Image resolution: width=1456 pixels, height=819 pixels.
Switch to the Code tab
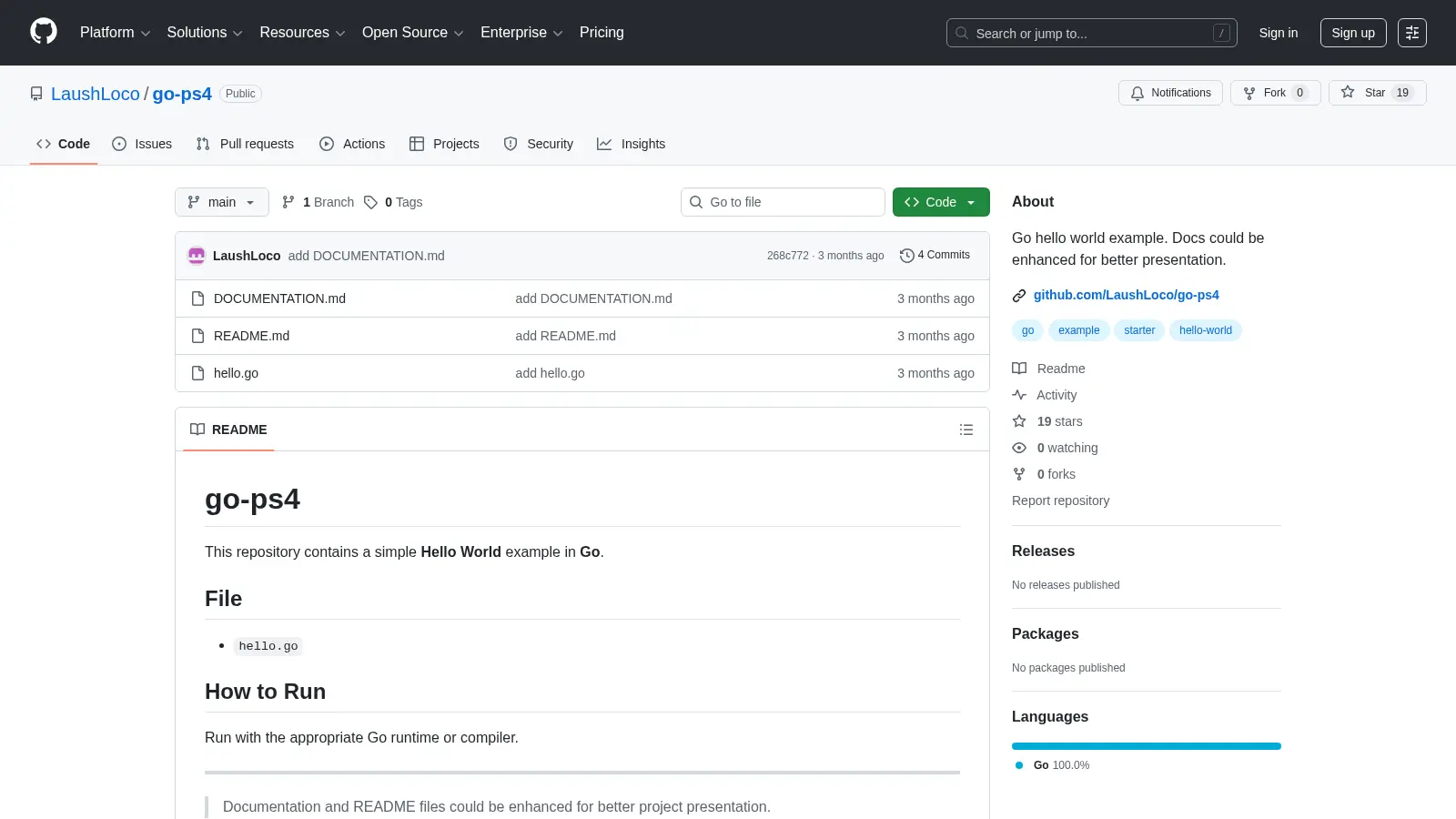coord(64,144)
